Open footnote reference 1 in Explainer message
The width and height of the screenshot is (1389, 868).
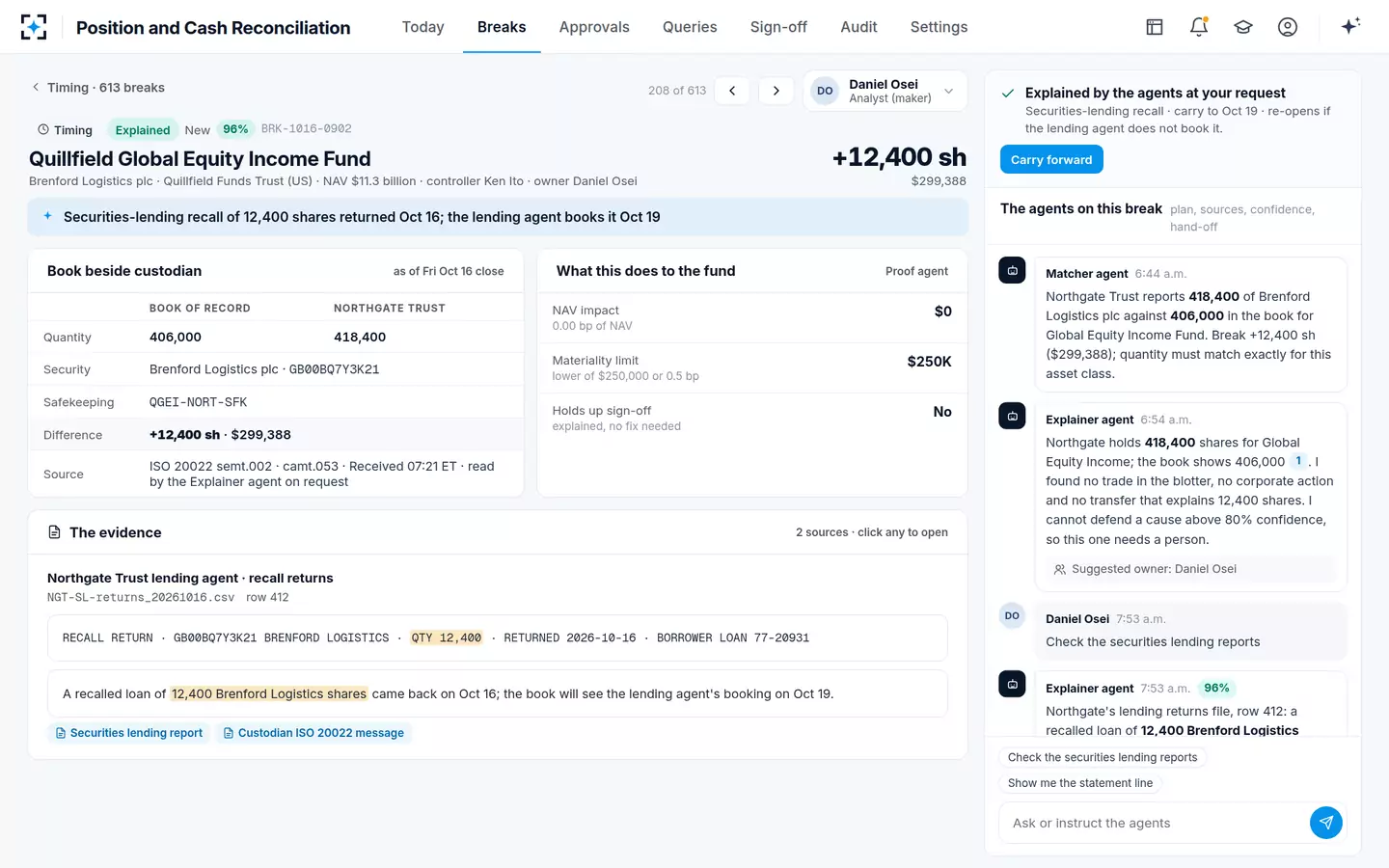tap(1298, 461)
